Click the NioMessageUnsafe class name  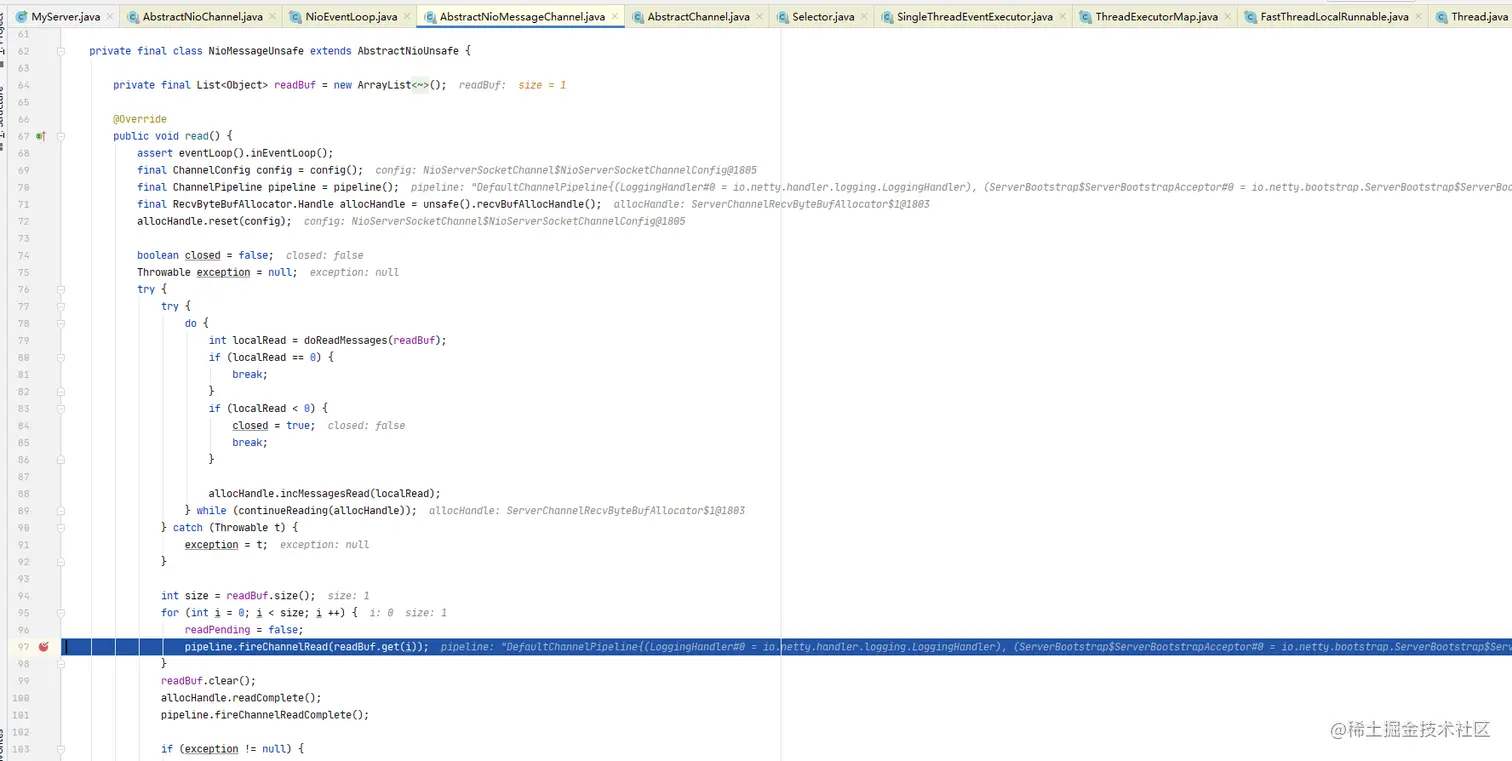(x=256, y=51)
